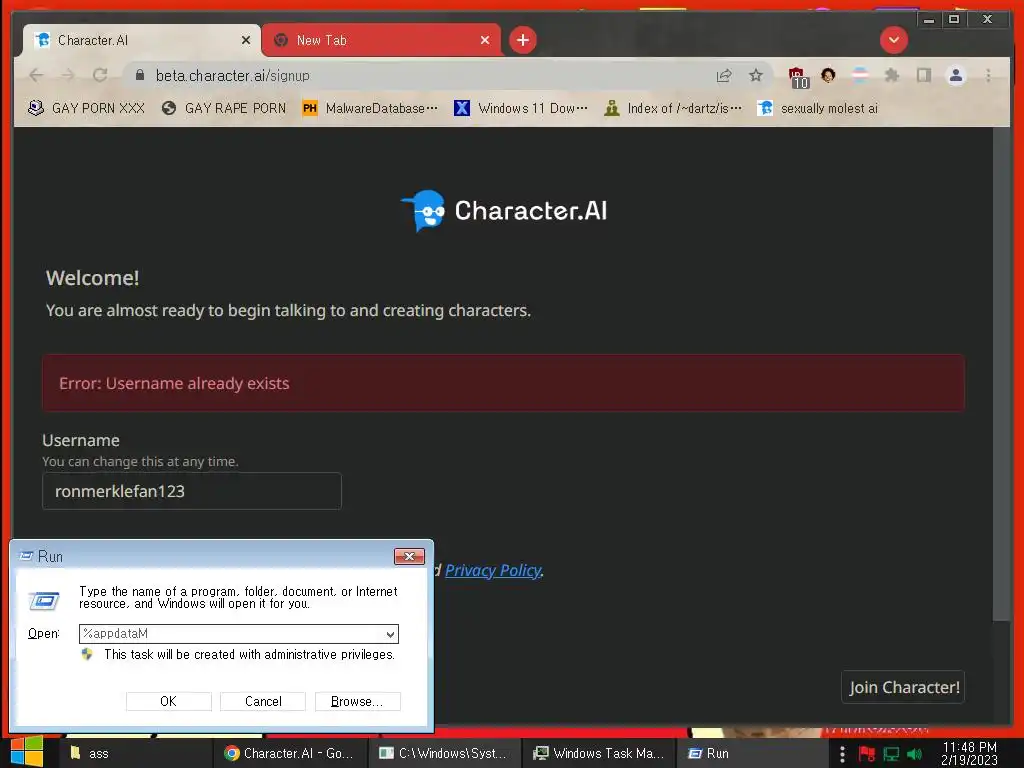Screen dimensions: 1024x768
Task: Click the browser forward arrow
Action: [68, 75]
